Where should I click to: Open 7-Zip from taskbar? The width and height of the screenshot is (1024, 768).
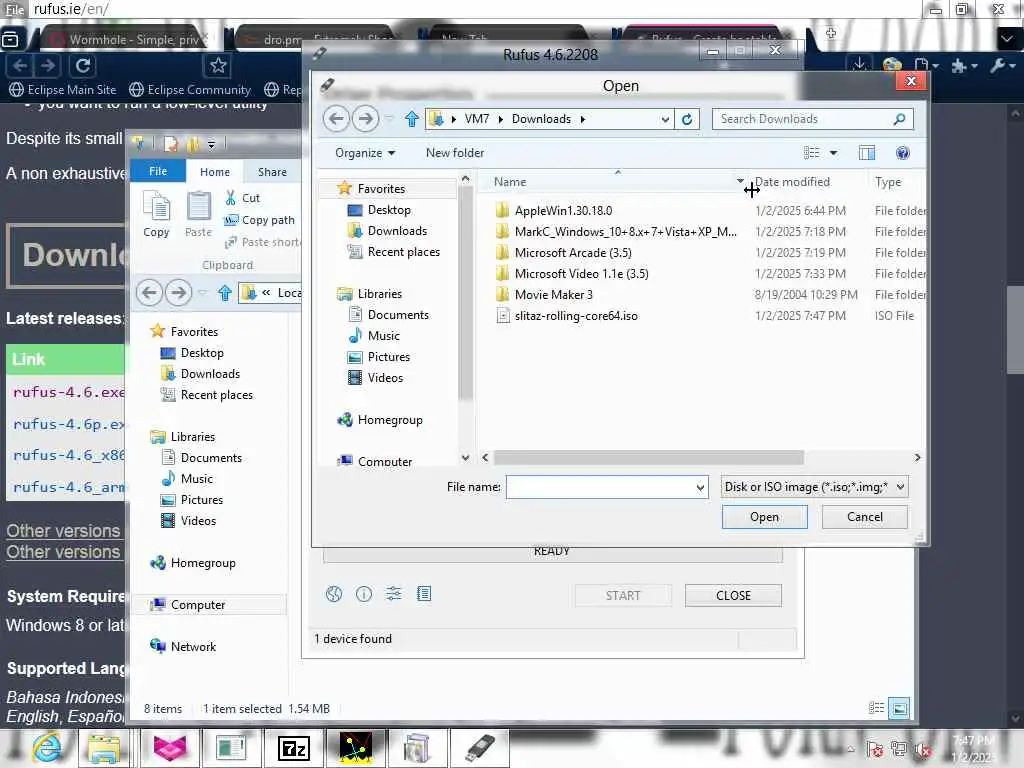point(293,748)
